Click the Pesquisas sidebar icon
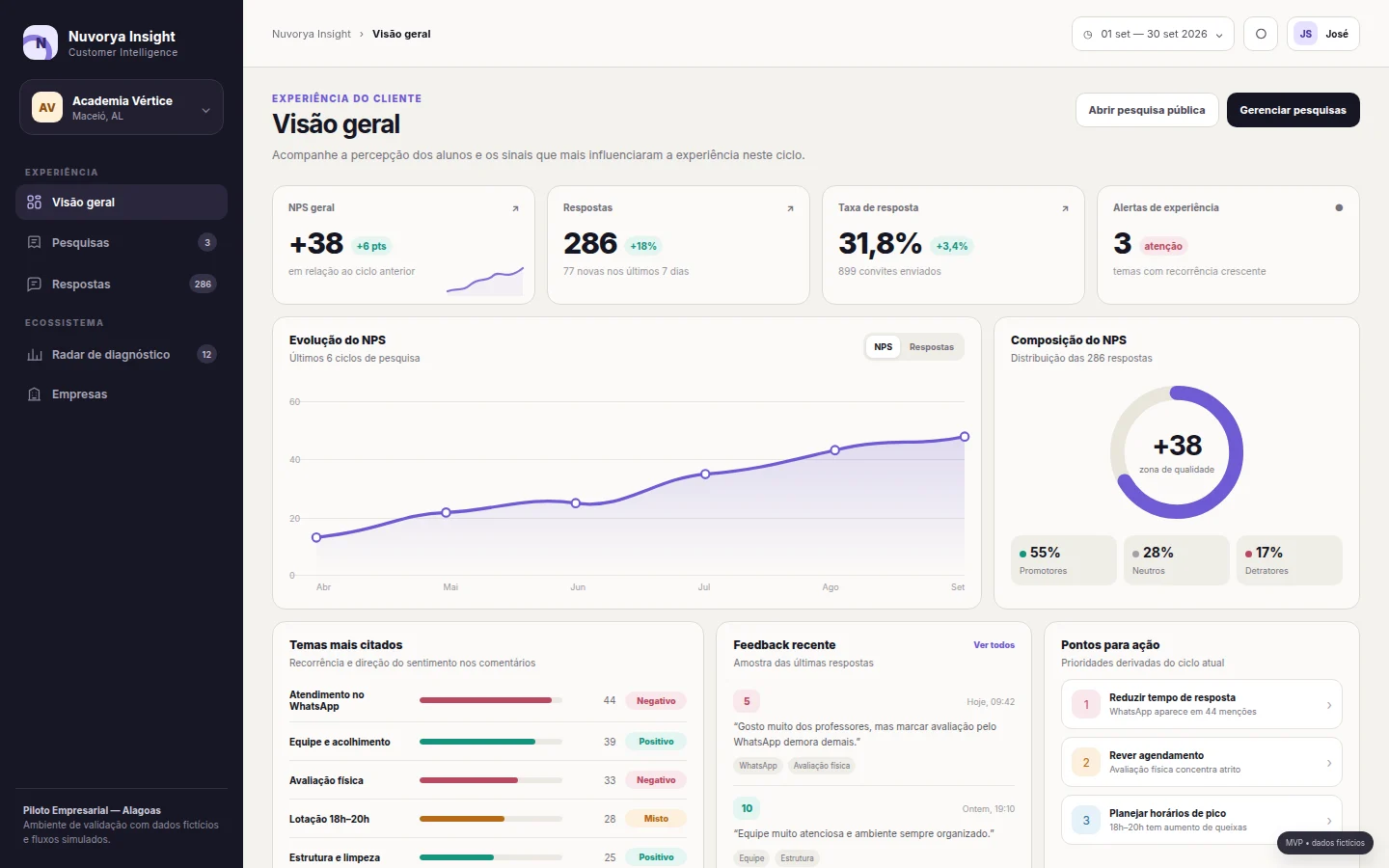The image size is (1389, 868). coord(35,243)
